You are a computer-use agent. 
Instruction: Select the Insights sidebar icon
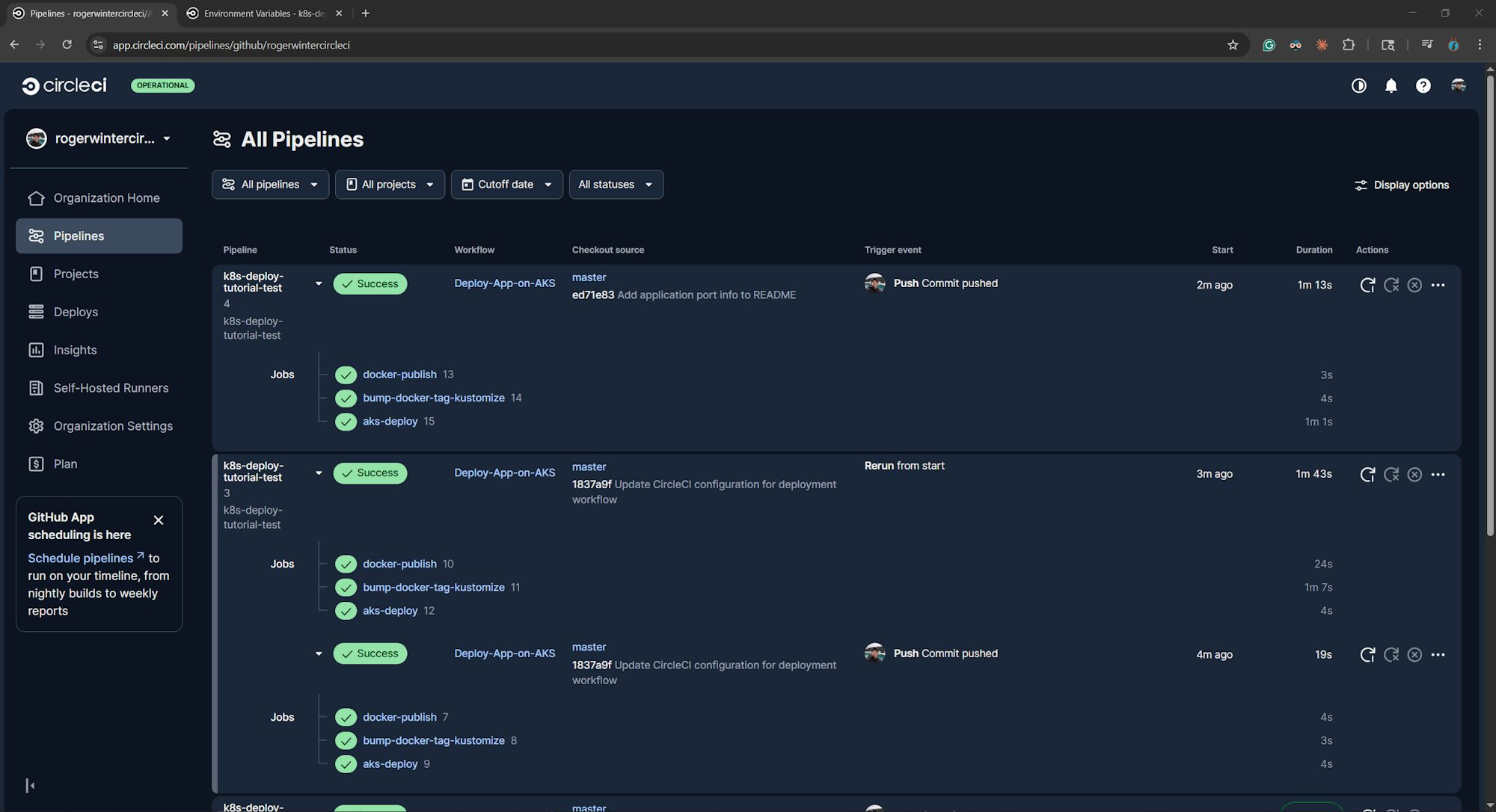coord(36,350)
